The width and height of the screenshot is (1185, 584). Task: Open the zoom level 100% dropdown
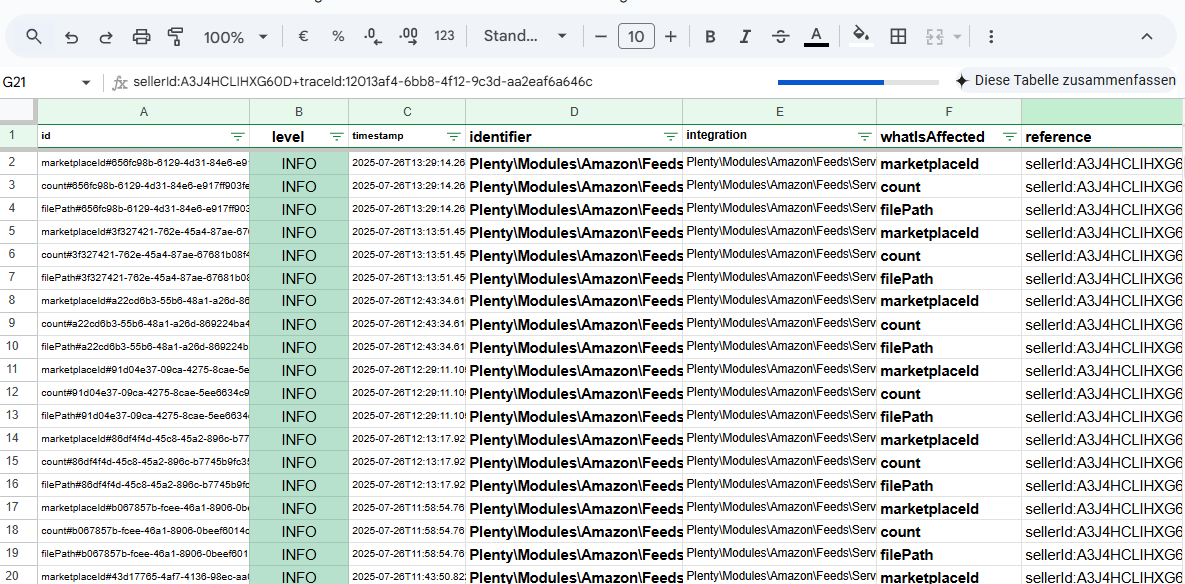235,37
